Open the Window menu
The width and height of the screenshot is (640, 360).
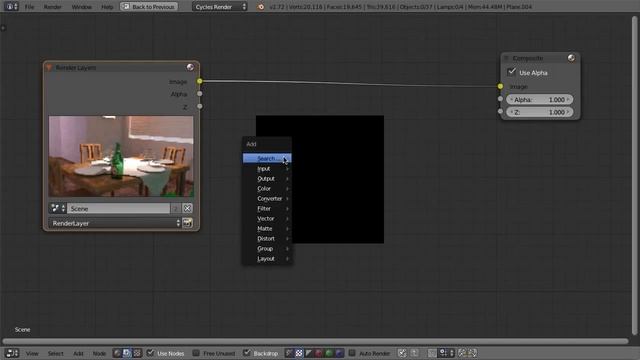tap(82, 7)
